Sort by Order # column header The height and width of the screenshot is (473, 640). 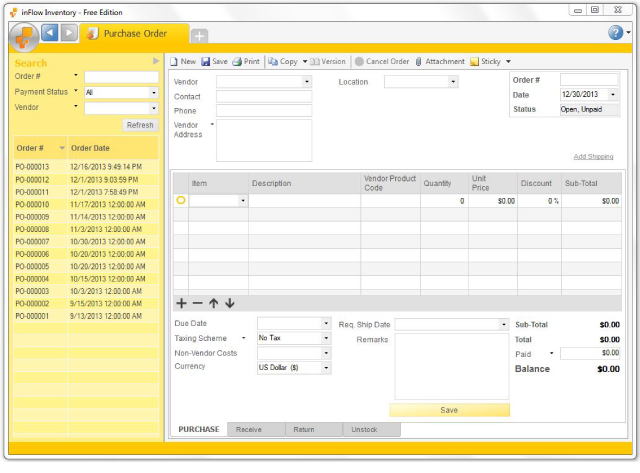pyautogui.click(x=40, y=148)
